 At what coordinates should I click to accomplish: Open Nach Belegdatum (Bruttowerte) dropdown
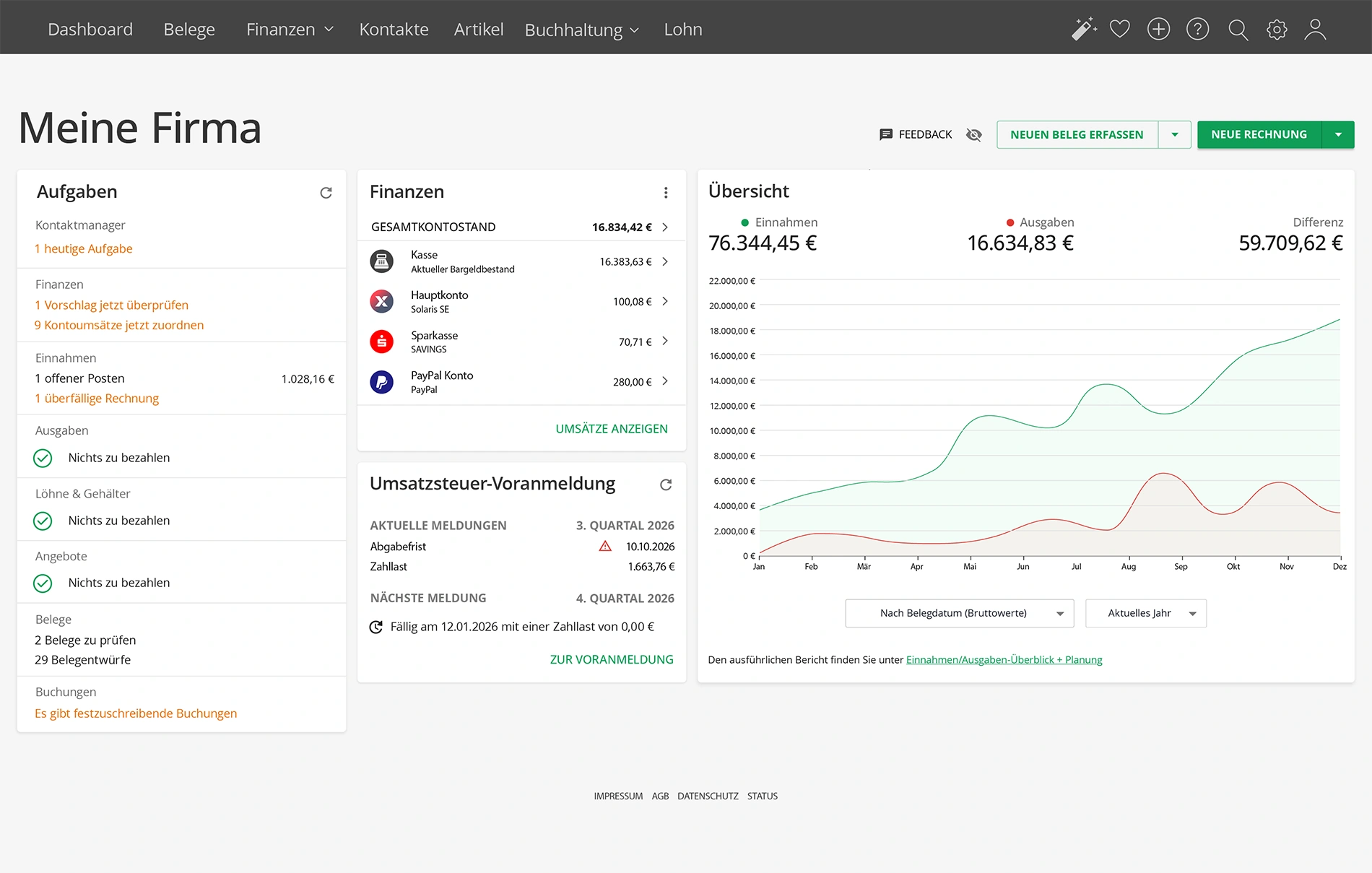pyautogui.click(x=959, y=613)
